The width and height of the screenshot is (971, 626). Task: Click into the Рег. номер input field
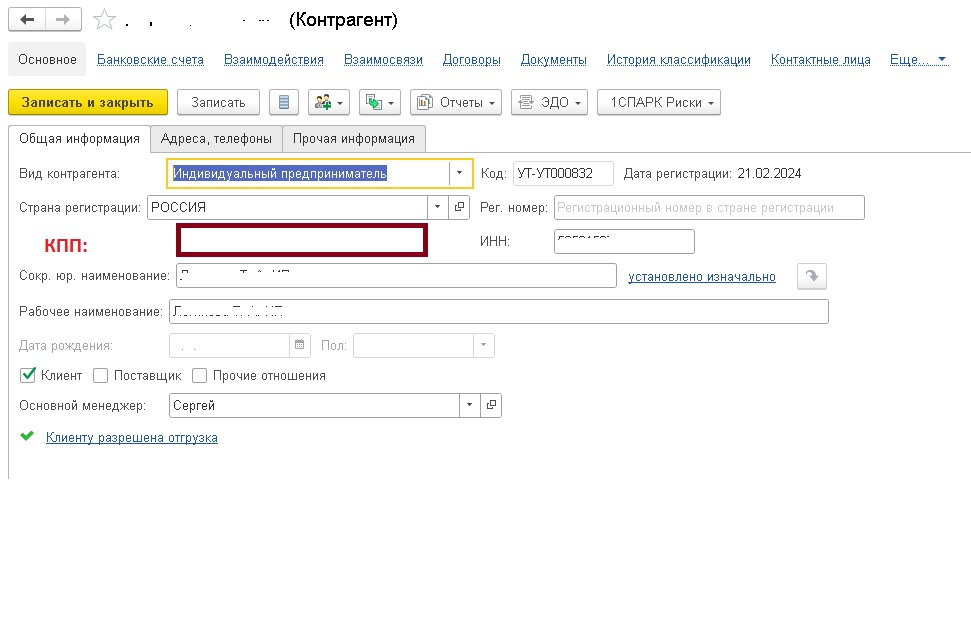click(709, 207)
